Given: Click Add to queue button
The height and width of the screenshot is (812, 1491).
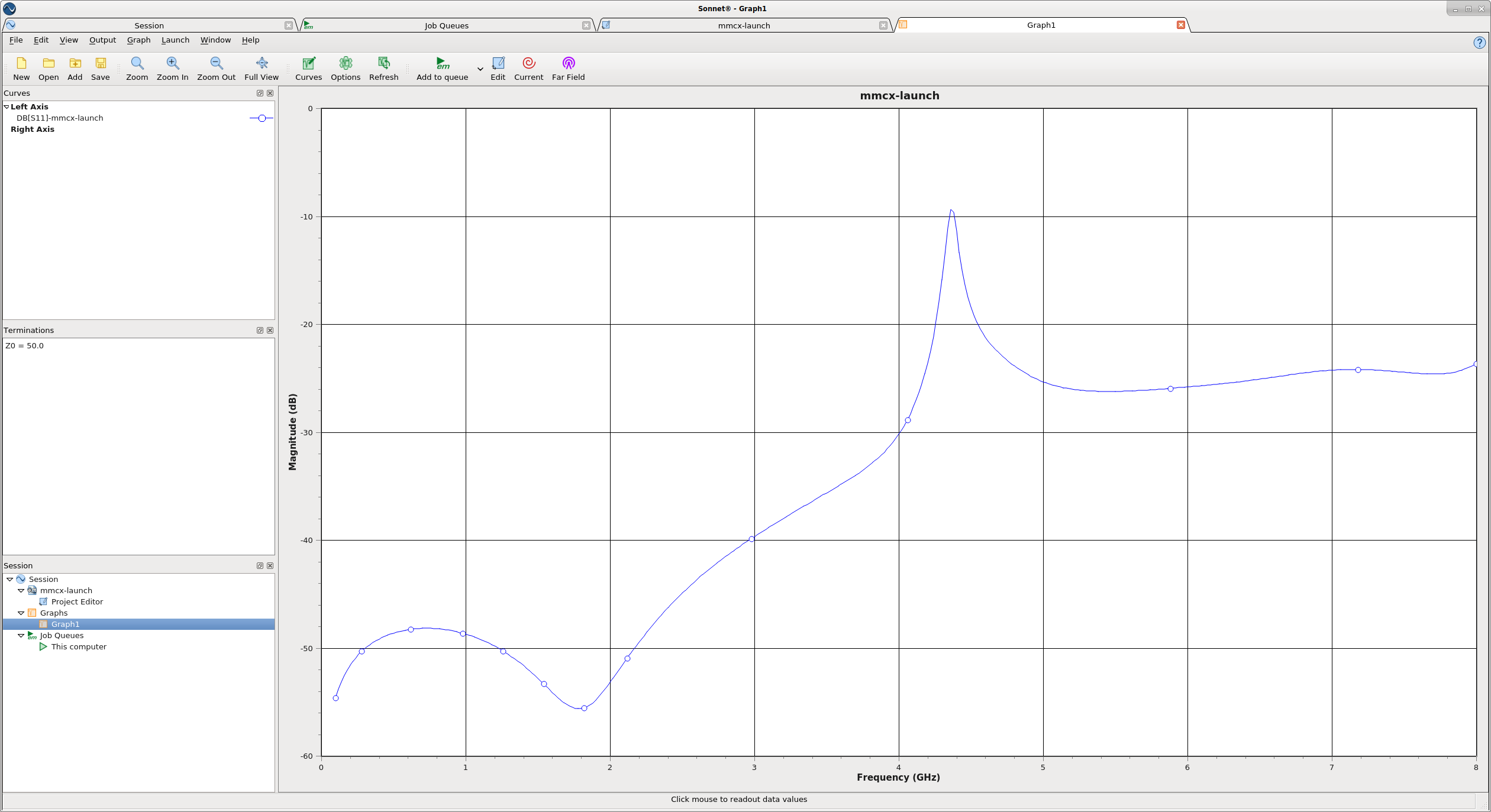Looking at the screenshot, I should click(x=442, y=69).
